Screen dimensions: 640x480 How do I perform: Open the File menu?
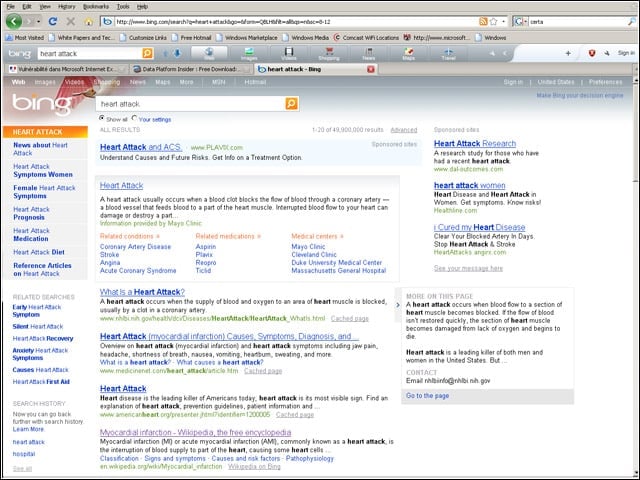click(x=11, y=7)
